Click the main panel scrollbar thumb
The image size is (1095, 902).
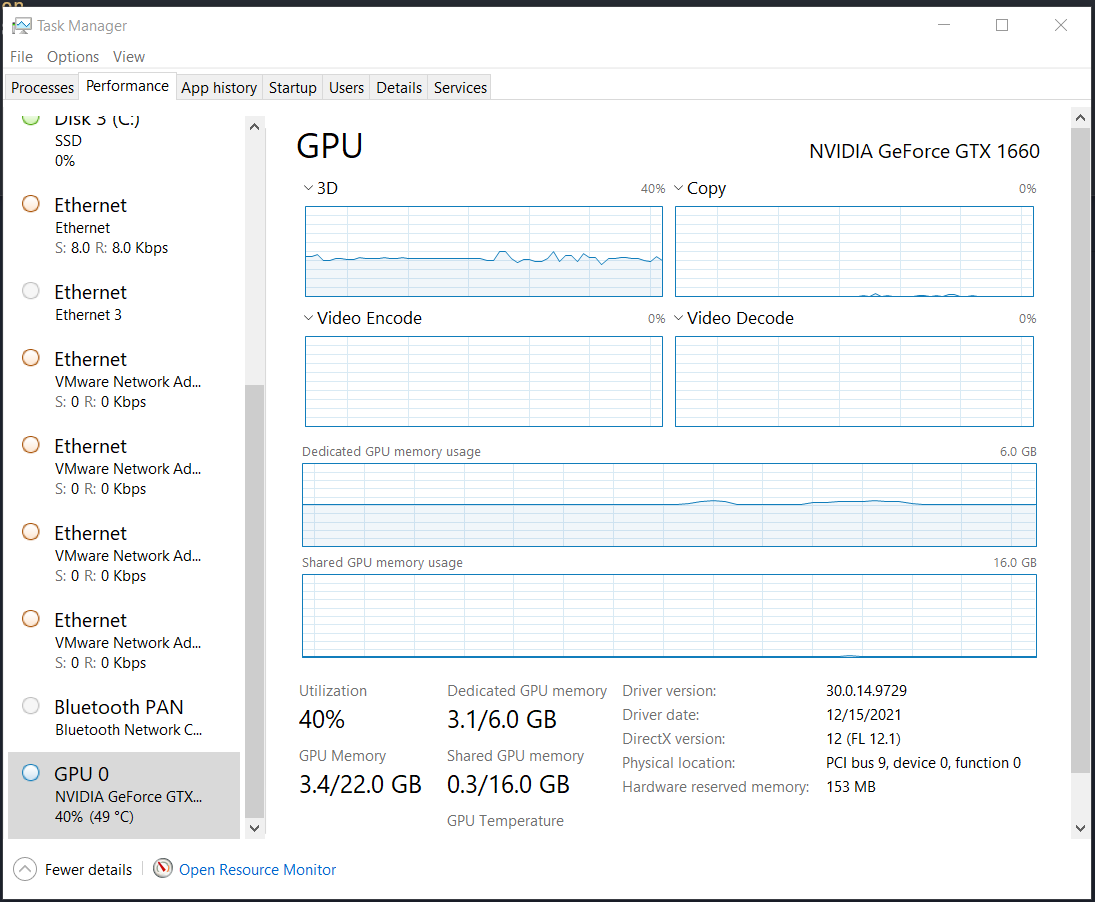pos(1080,450)
